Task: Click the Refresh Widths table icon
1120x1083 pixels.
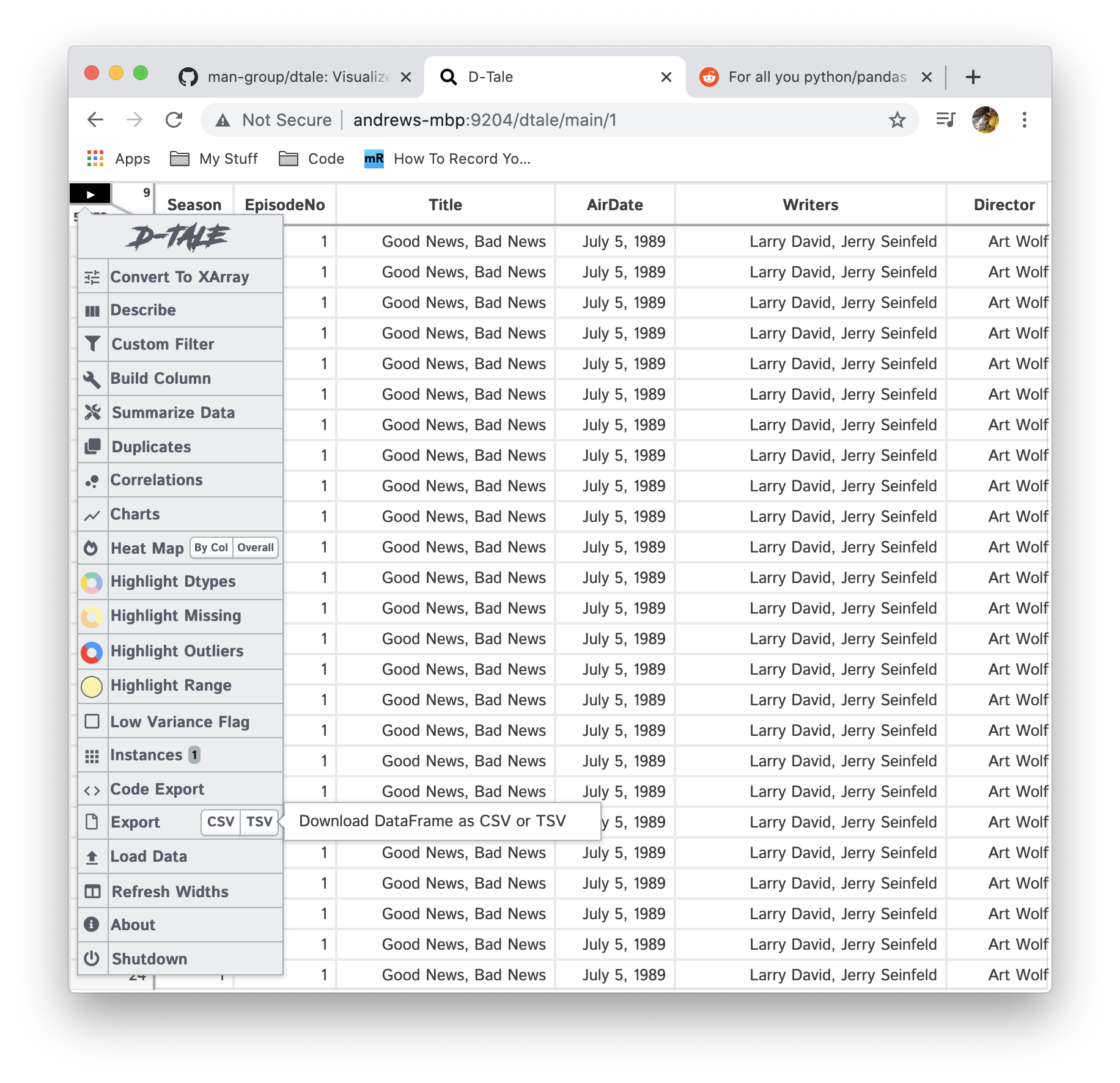Action: point(92,892)
